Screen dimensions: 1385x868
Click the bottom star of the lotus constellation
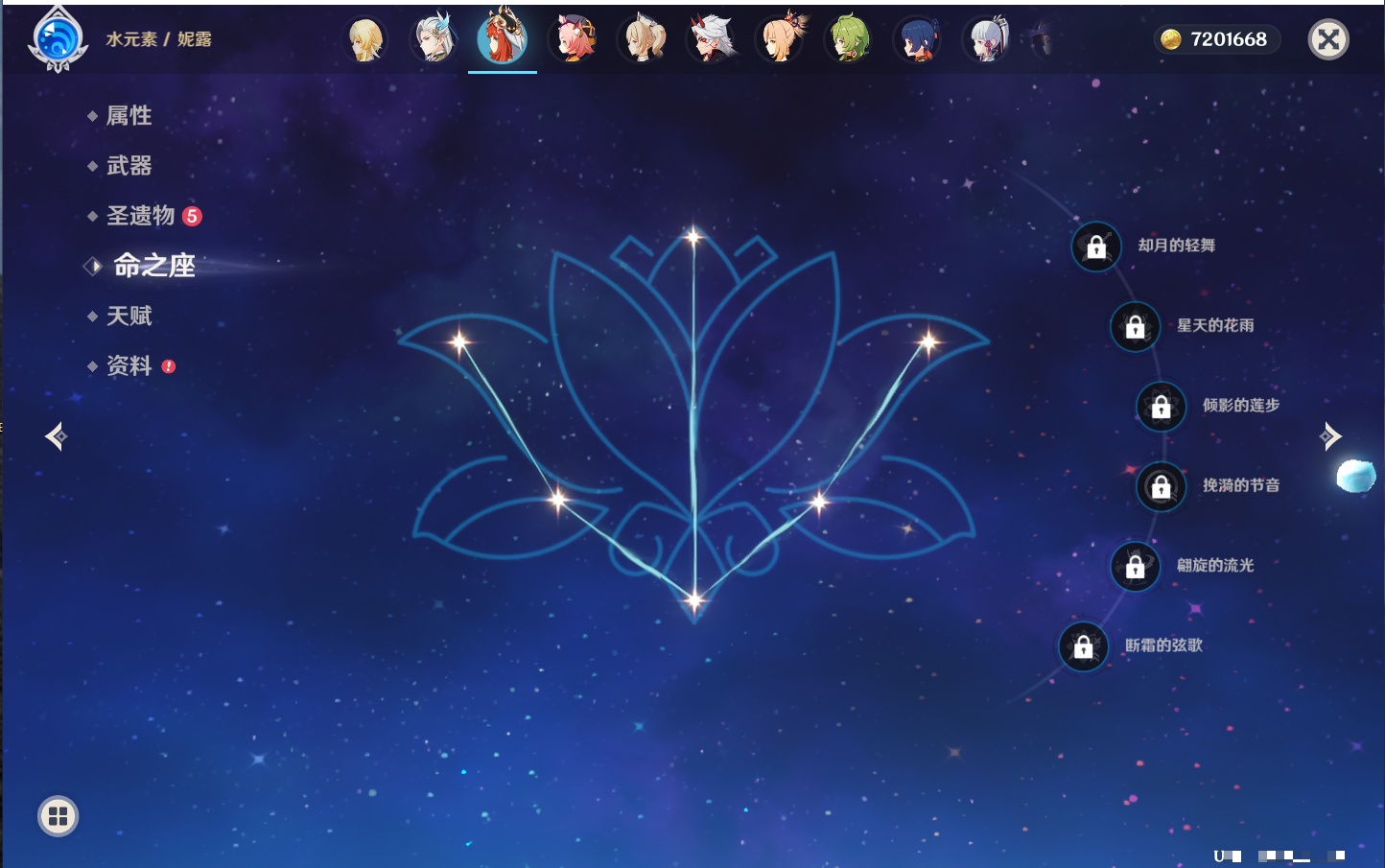pyautogui.click(x=693, y=601)
